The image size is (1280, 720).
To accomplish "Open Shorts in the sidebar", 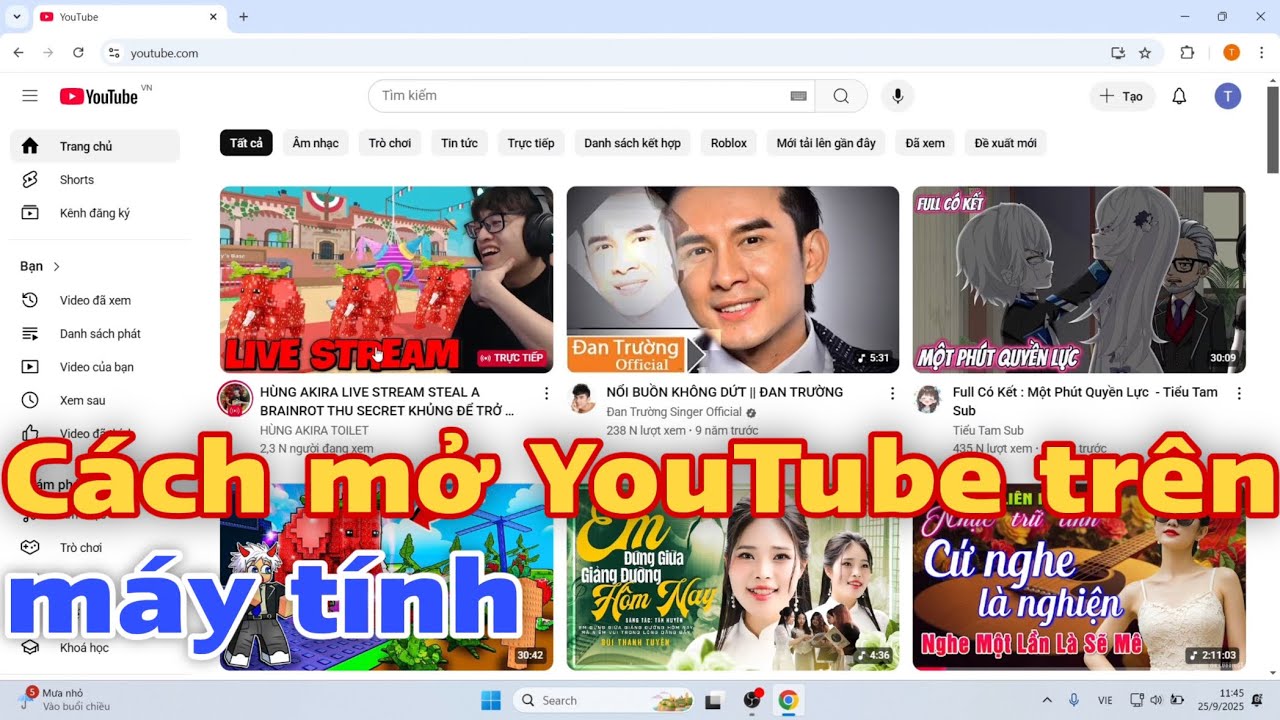I will [95, 180].
